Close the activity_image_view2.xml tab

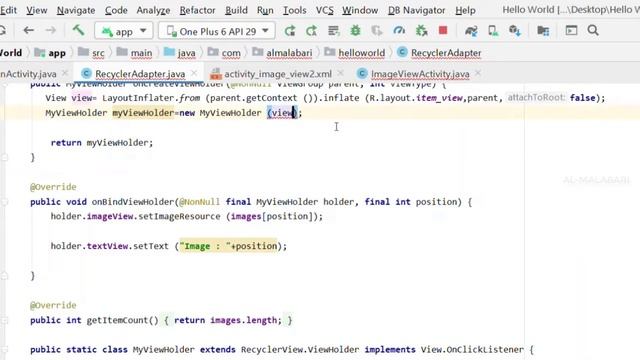coord(340,73)
